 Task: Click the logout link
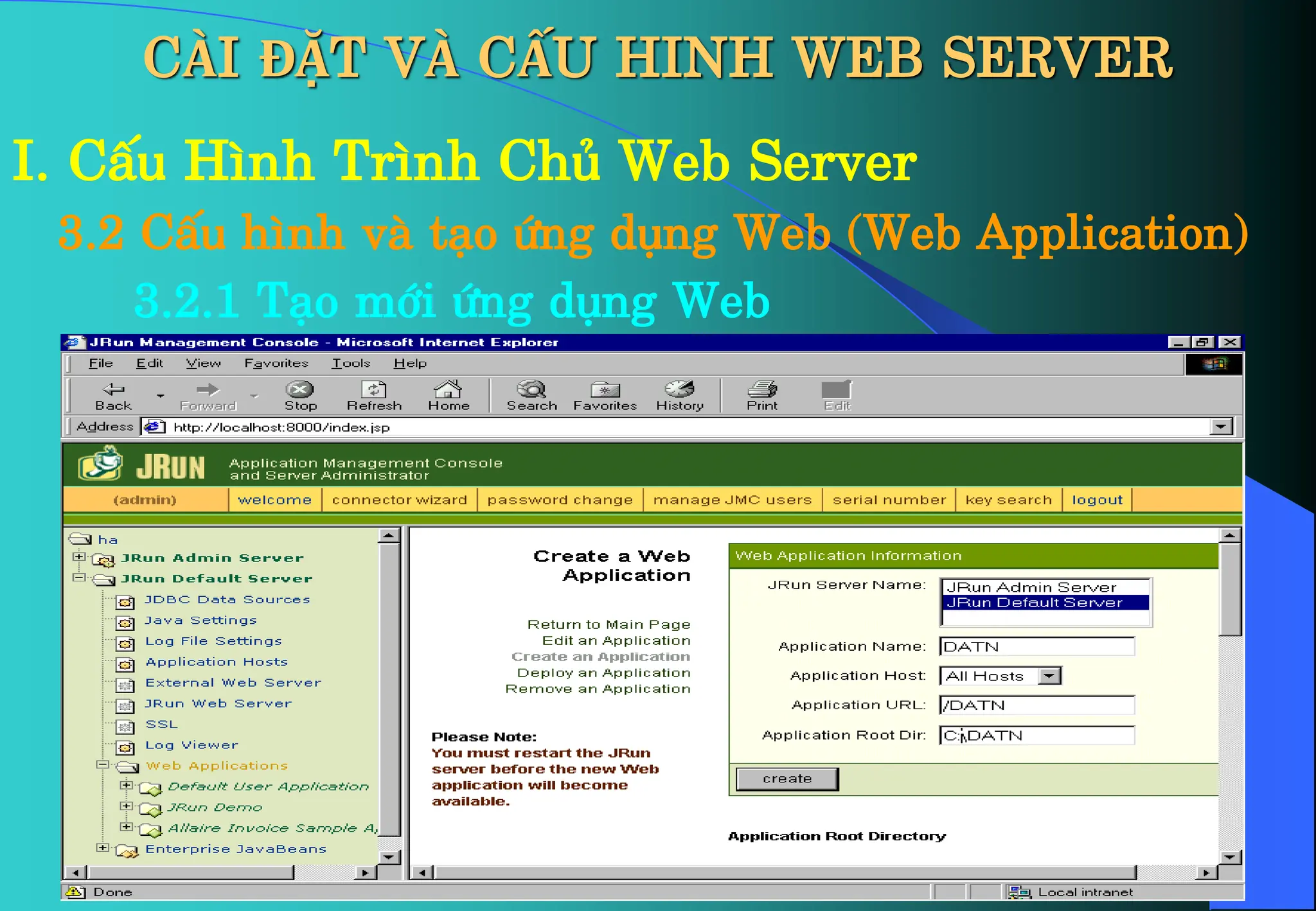coord(1097,500)
